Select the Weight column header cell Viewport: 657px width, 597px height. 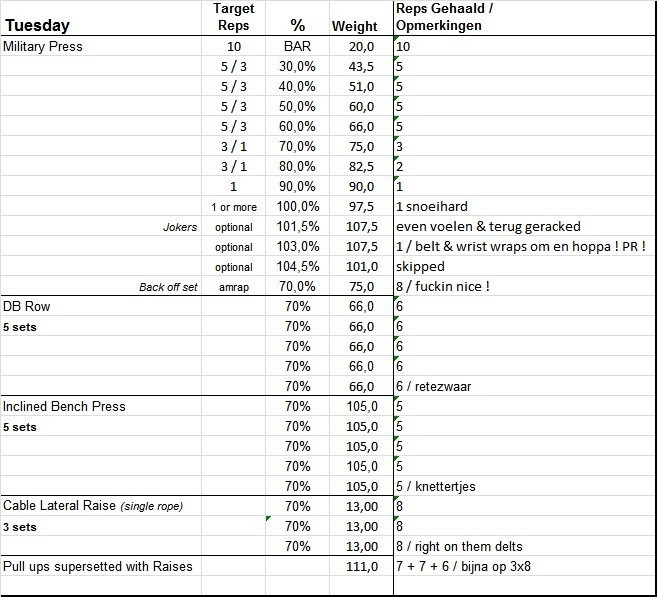click(354, 26)
